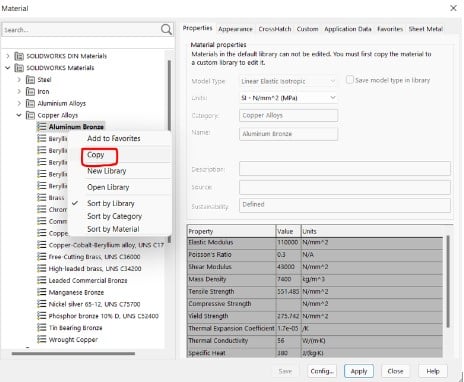Expand the Steel category
Viewport: 464px width, 382px height.
point(19,80)
